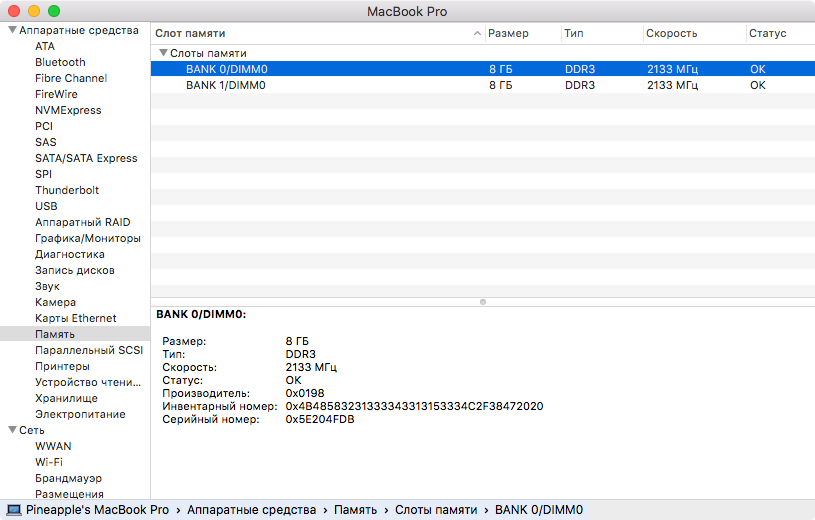
Task: Click BANK 0/DIMM0 in the path bar
Action: click(539, 510)
